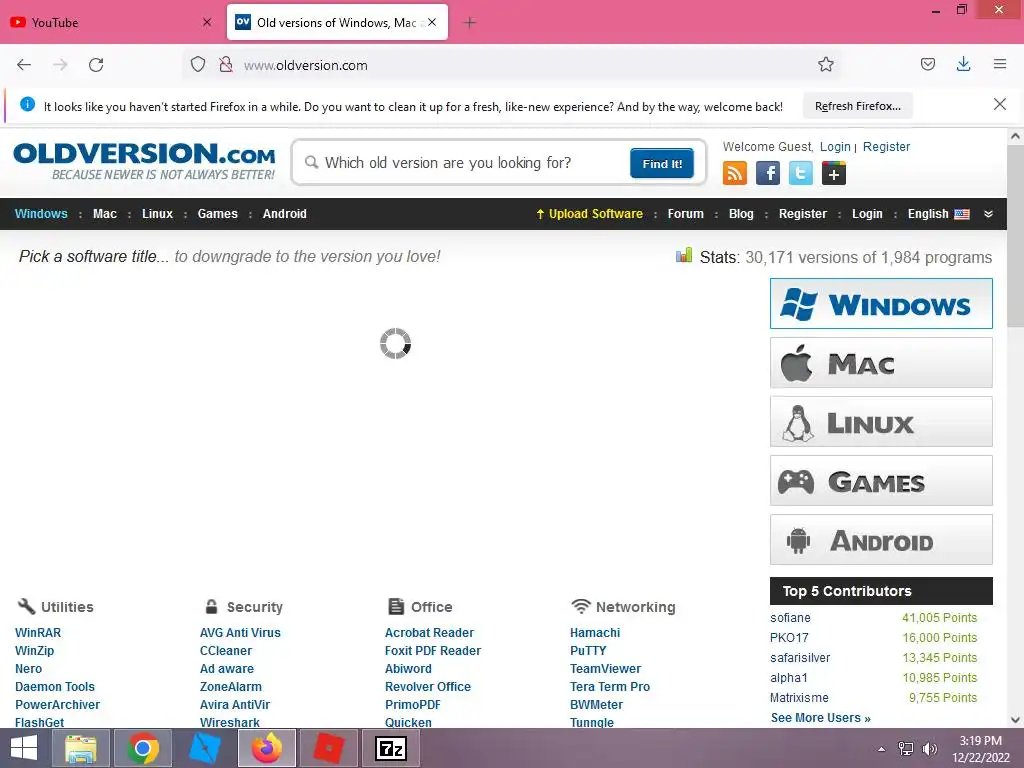Viewport: 1024px width, 768px height.
Task: Open the Daemon Tools link
Action: tap(55, 686)
